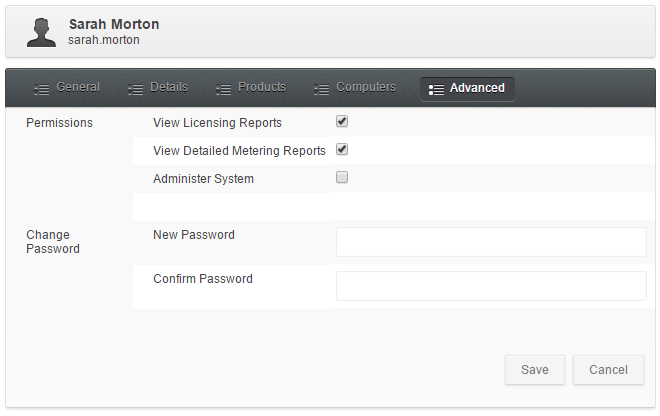660x416 pixels.
Task: Enable the Administer System checkbox
Action: [x=342, y=177]
